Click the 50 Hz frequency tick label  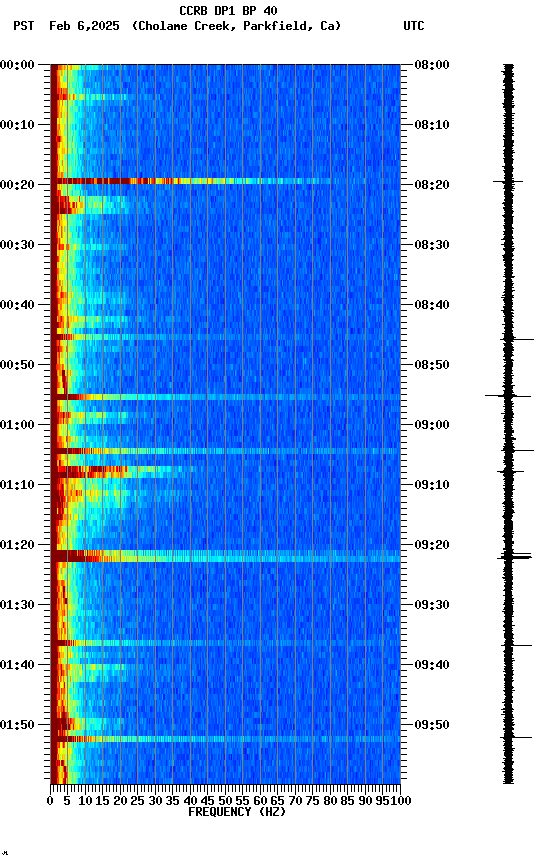(x=225, y=801)
